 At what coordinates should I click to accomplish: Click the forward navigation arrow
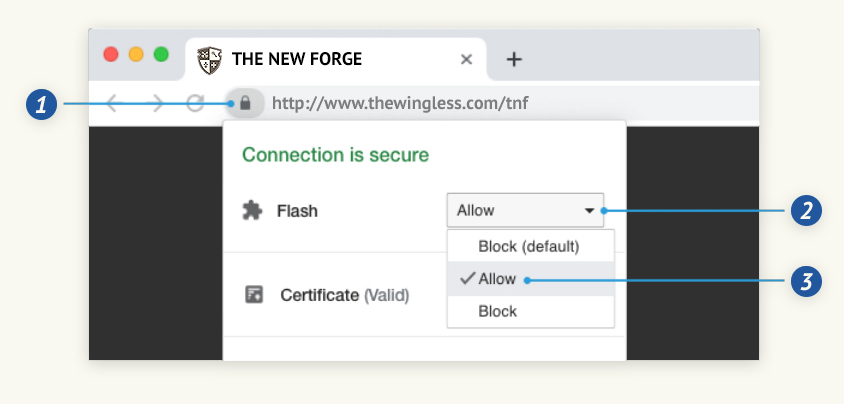tap(157, 103)
